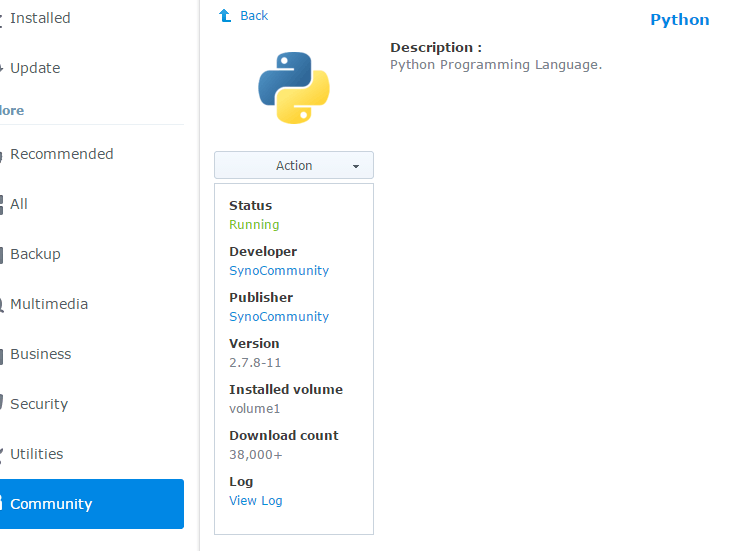
Task: Select the Business category
Action: click(40, 354)
